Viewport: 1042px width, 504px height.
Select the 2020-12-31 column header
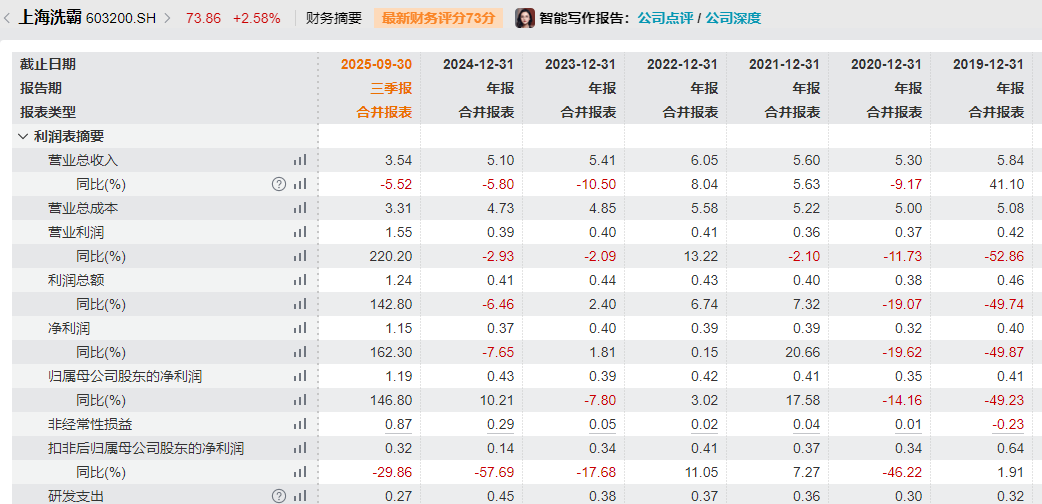pyautogui.click(x=886, y=64)
